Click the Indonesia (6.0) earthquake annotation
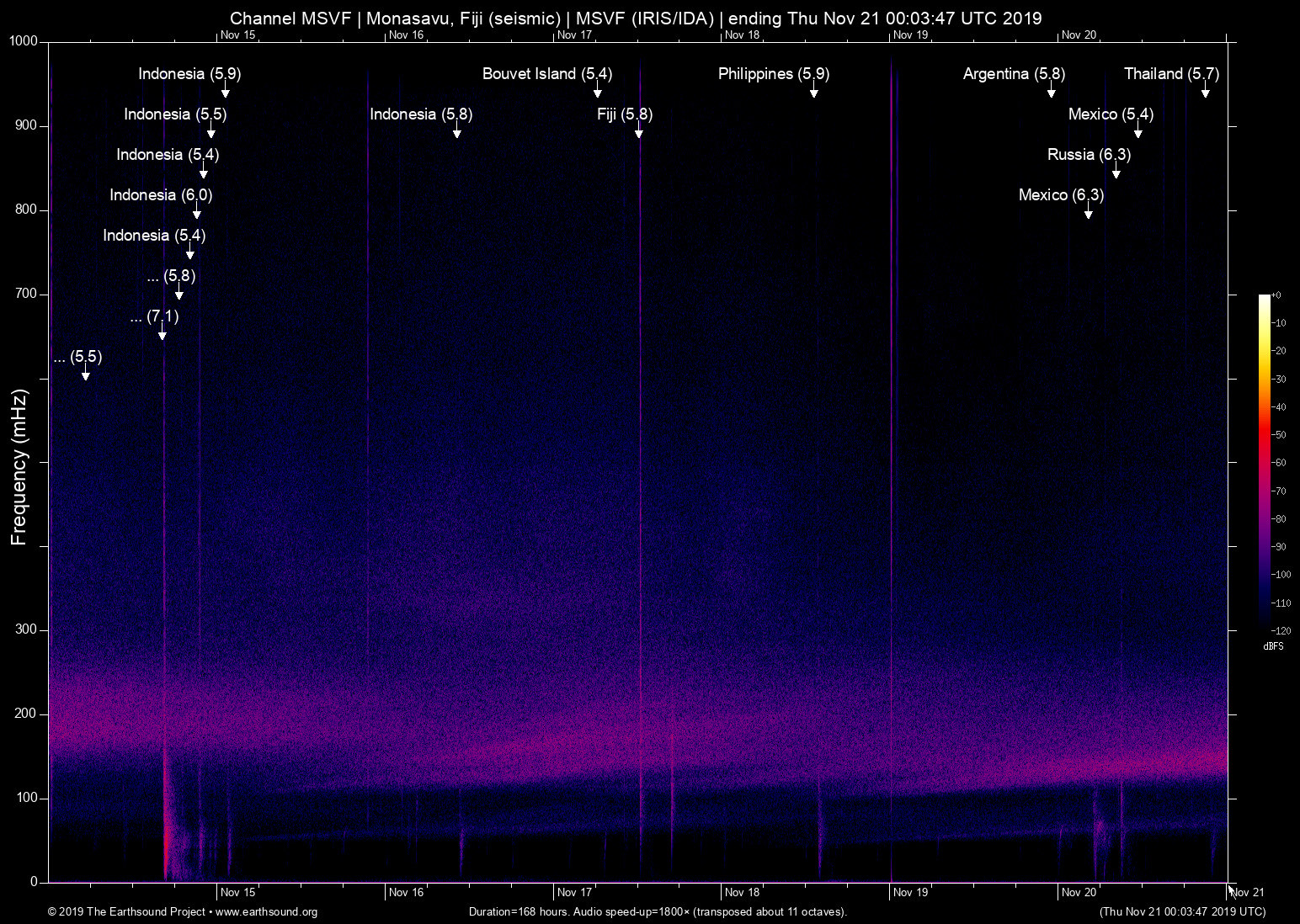1300x924 pixels. [x=160, y=194]
